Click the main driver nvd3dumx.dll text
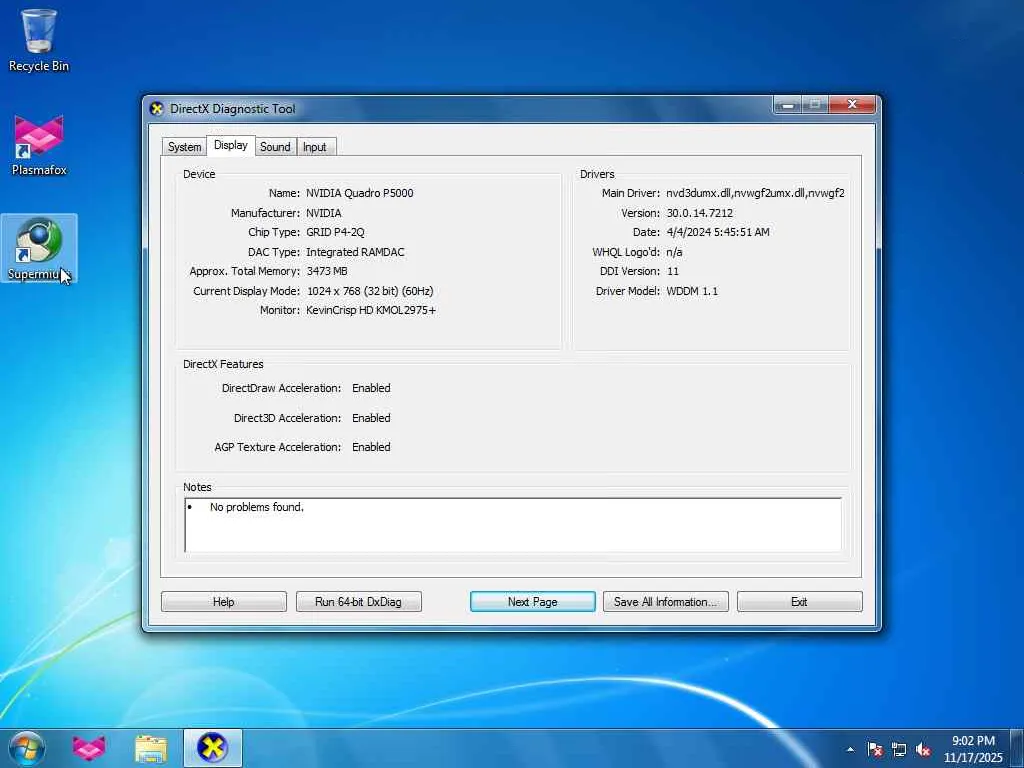 click(755, 193)
